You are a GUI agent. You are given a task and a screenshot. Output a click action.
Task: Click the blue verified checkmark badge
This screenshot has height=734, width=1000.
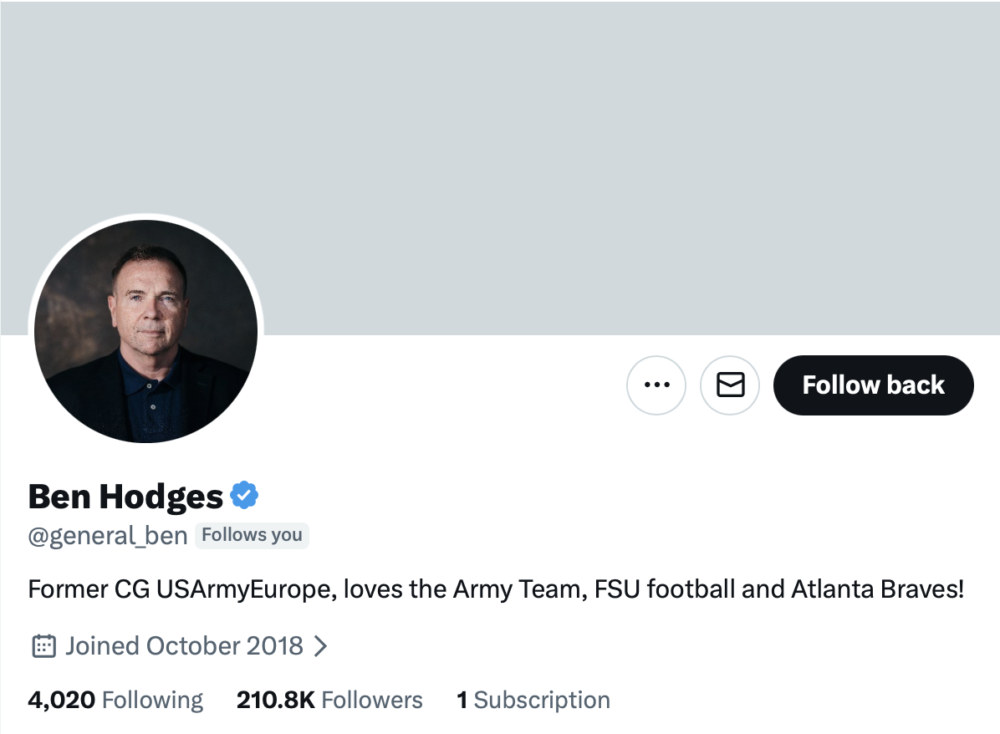(x=245, y=494)
